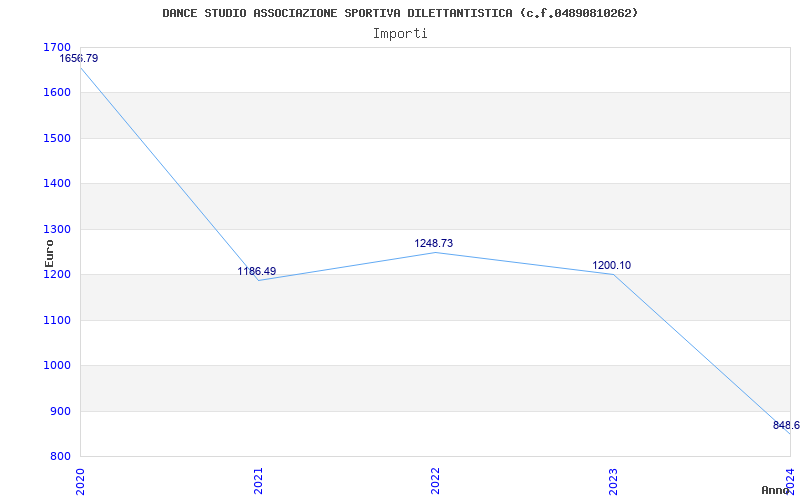Click the 2021 x-axis year label
Screen dimensions: 800x500
point(258,481)
